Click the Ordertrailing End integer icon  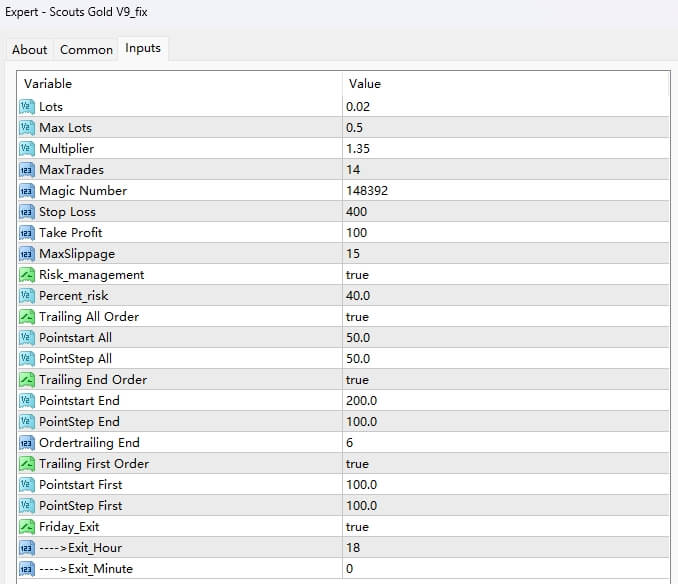(x=27, y=442)
